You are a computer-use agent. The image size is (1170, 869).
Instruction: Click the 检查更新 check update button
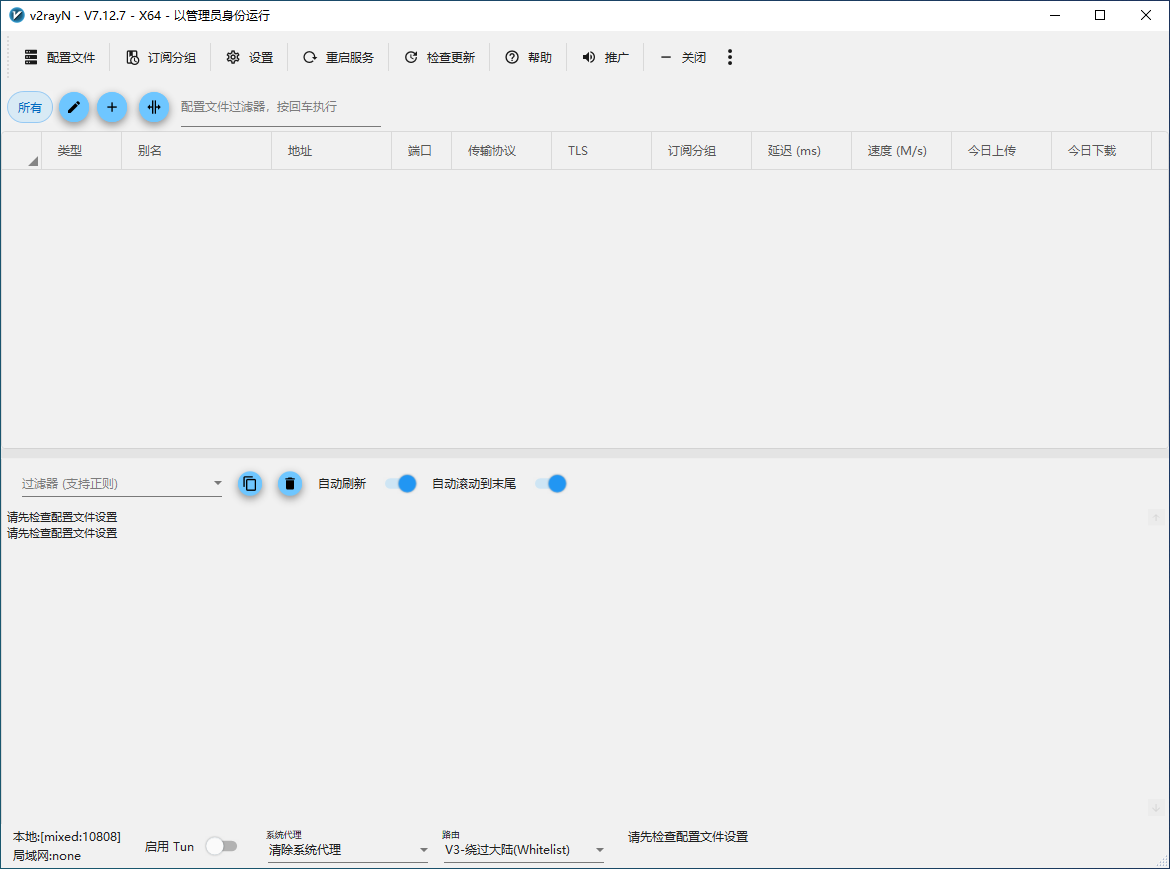[439, 58]
